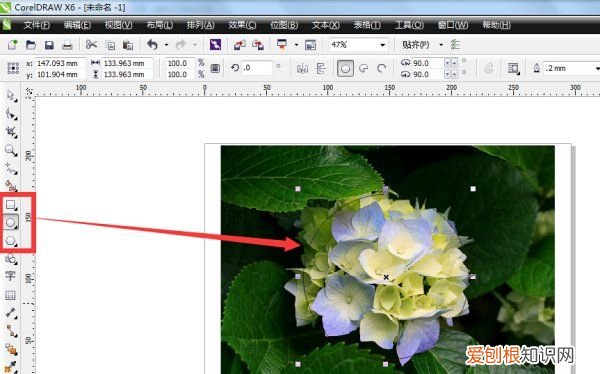Toggle the lock ratio button
The height and width of the screenshot is (374, 600).
coord(215,69)
